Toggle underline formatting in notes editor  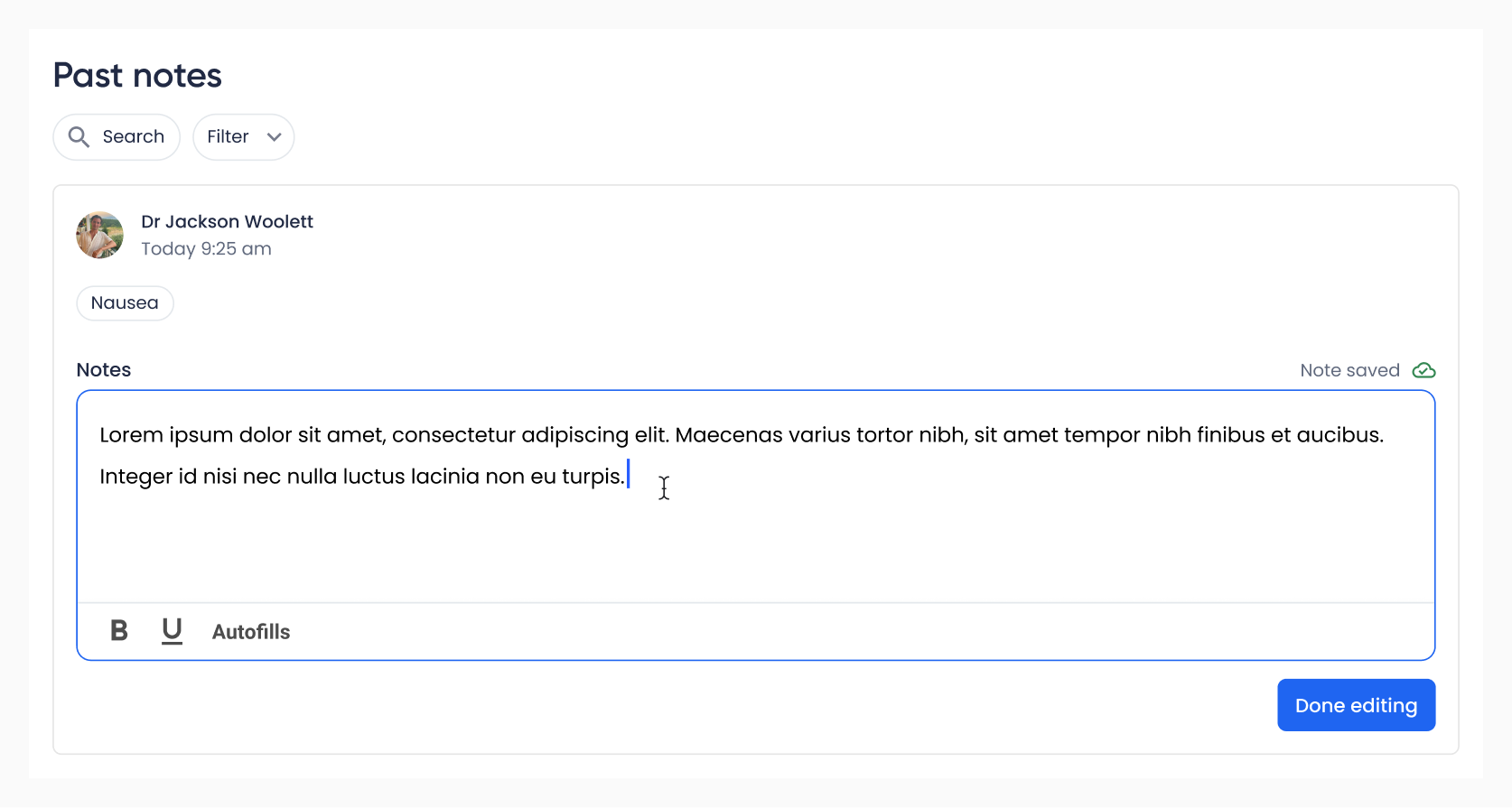point(172,631)
